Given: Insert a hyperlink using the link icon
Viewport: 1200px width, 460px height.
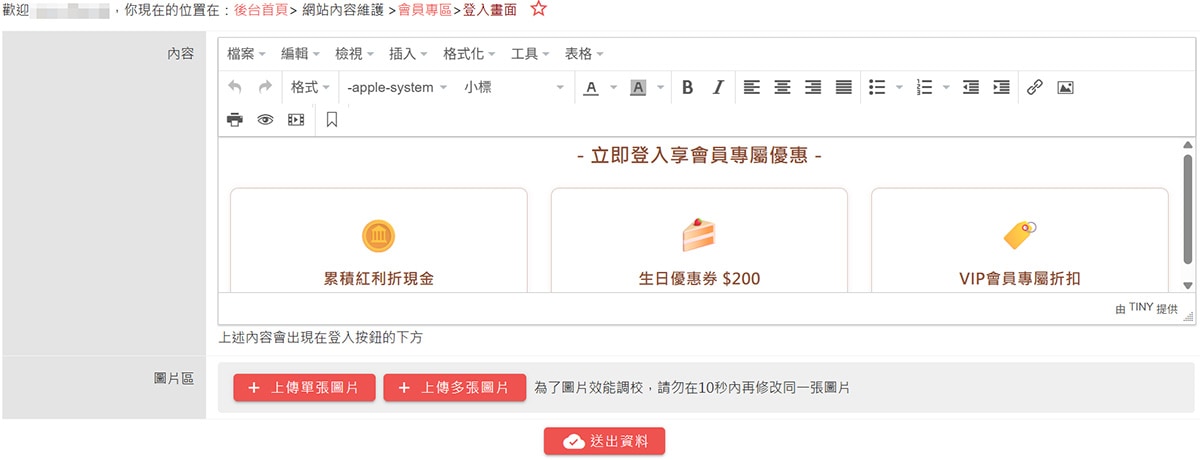Looking at the screenshot, I should [x=1035, y=88].
